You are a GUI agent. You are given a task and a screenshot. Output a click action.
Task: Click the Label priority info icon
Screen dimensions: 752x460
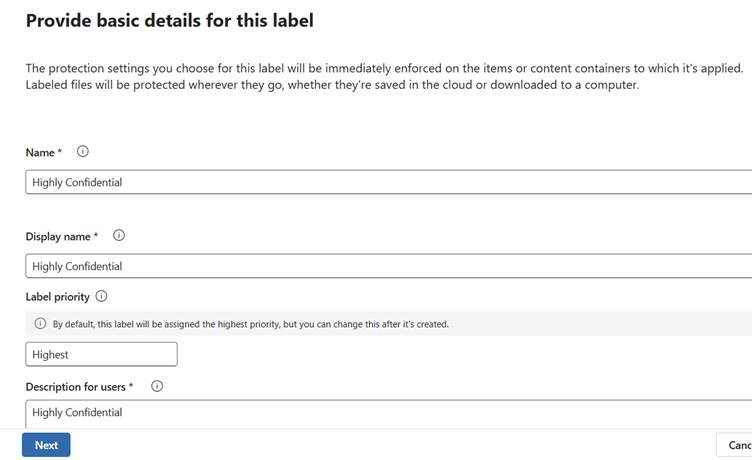click(102, 297)
